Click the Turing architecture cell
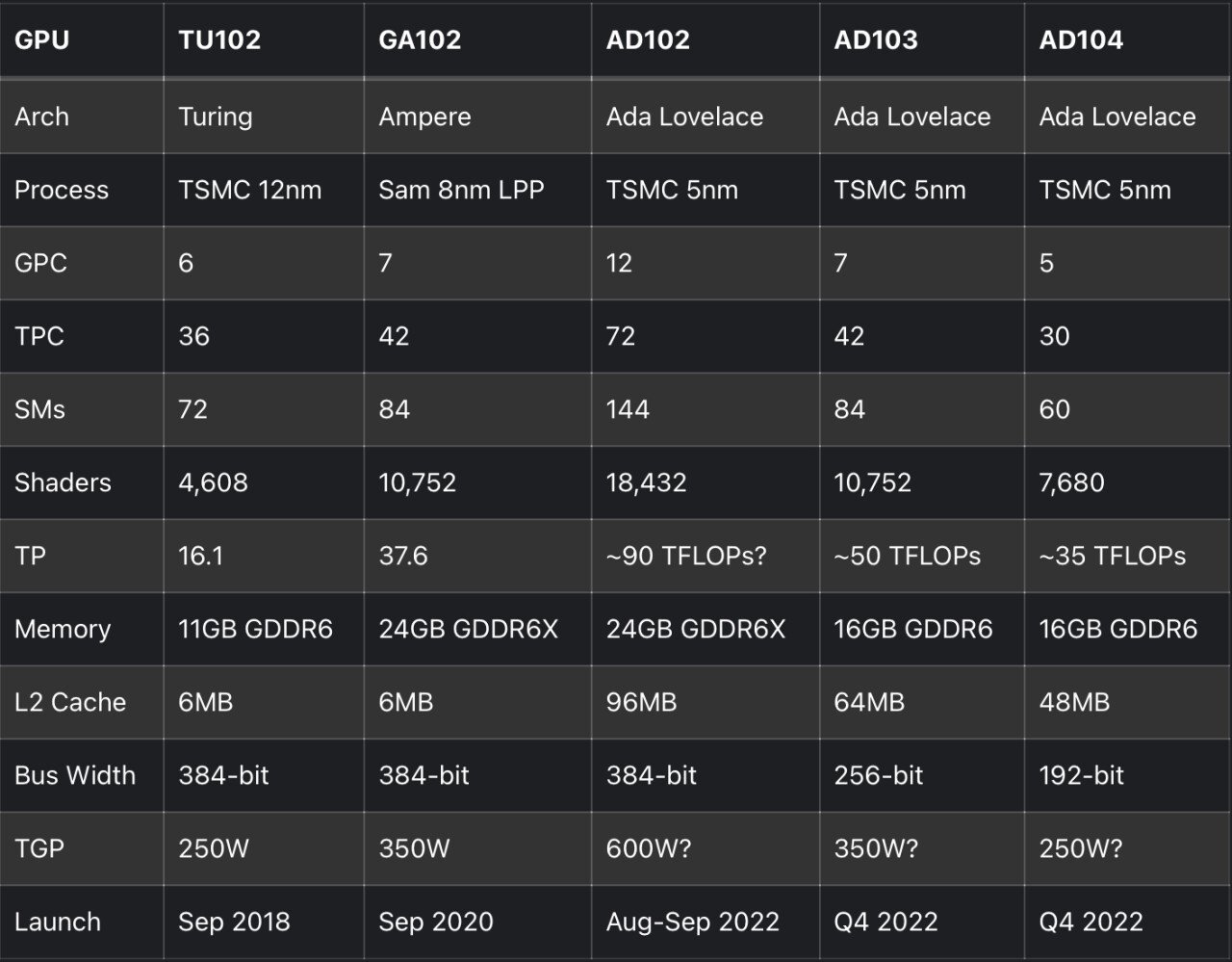 click(x=216, y=117)
